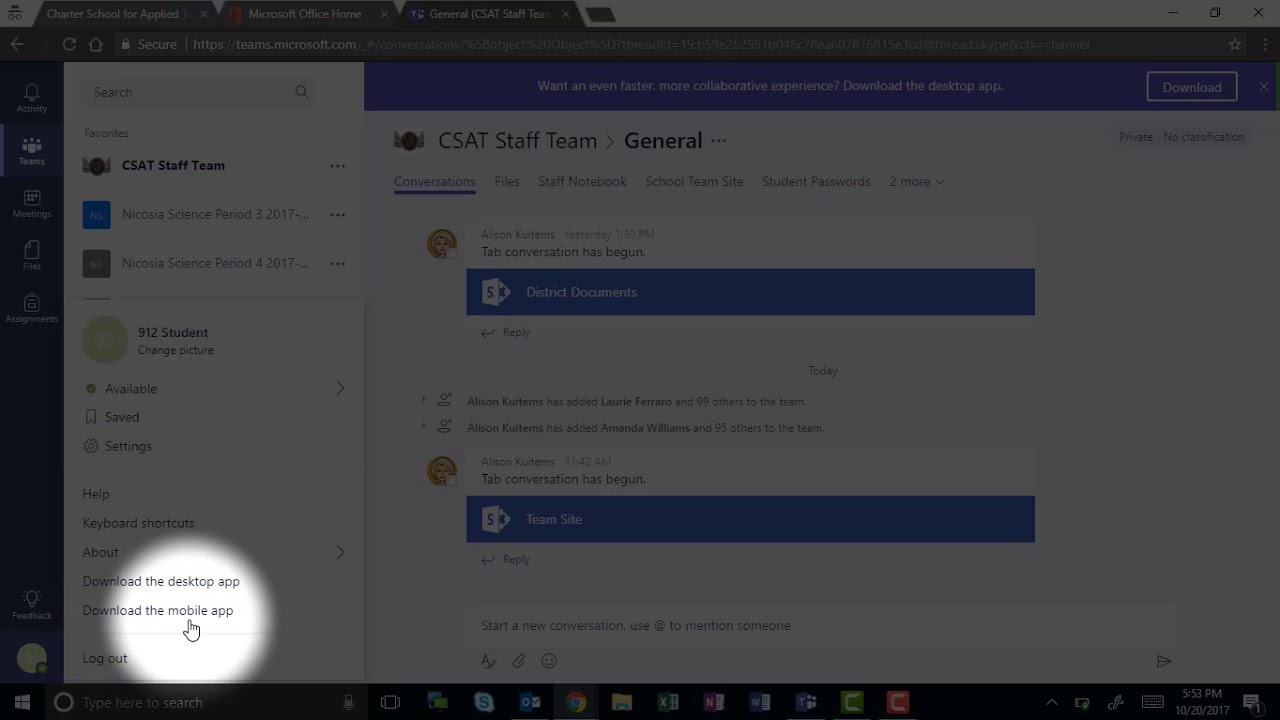Reply to District Documents conversation
The image size is (1280, 720).
tap(506, 333)
